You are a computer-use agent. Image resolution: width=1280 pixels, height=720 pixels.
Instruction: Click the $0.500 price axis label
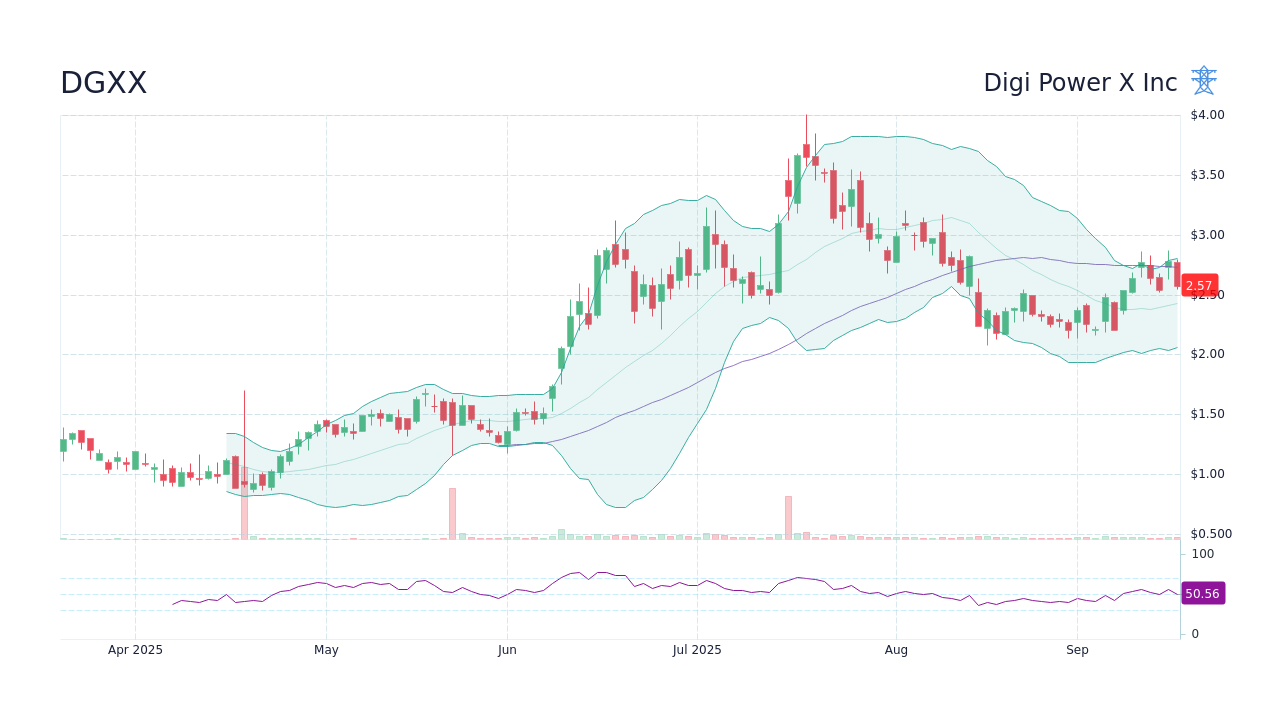pyautogui.click(x=1210, y=534)
